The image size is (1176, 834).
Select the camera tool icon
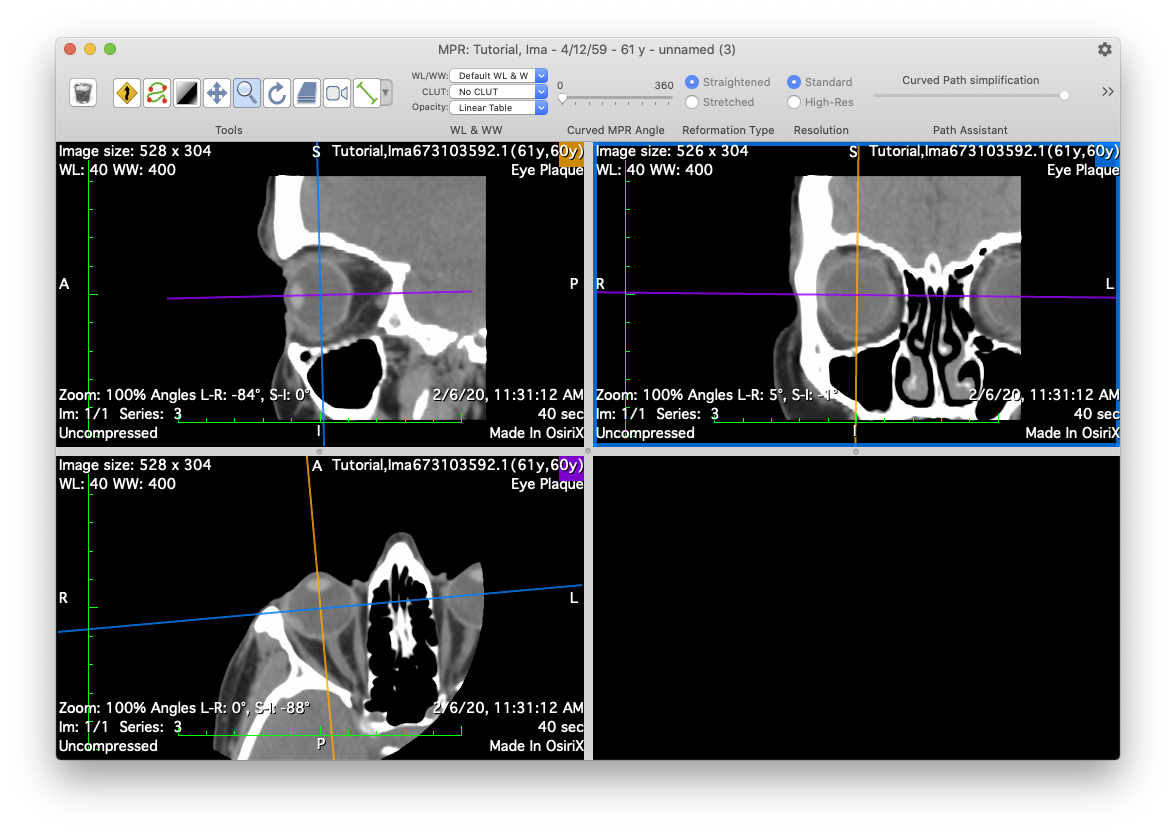click(x=337, y=93)
